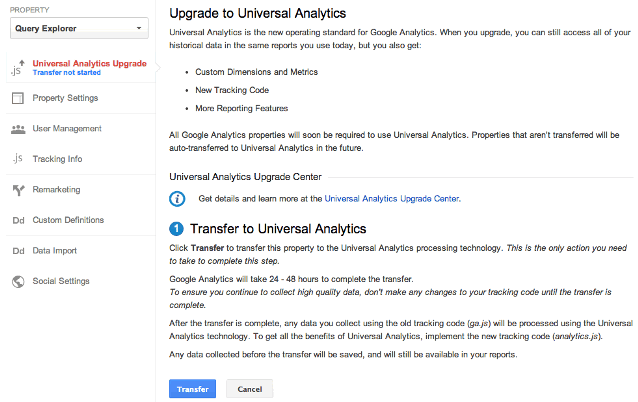
Task: Click the Social Settings globe icon
Action: tap(17, 282)
